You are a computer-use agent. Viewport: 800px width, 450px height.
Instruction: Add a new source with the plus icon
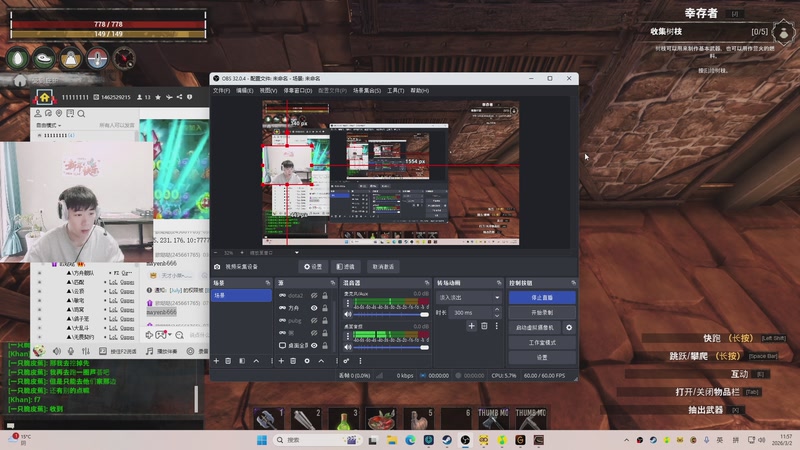pos(281,361)
